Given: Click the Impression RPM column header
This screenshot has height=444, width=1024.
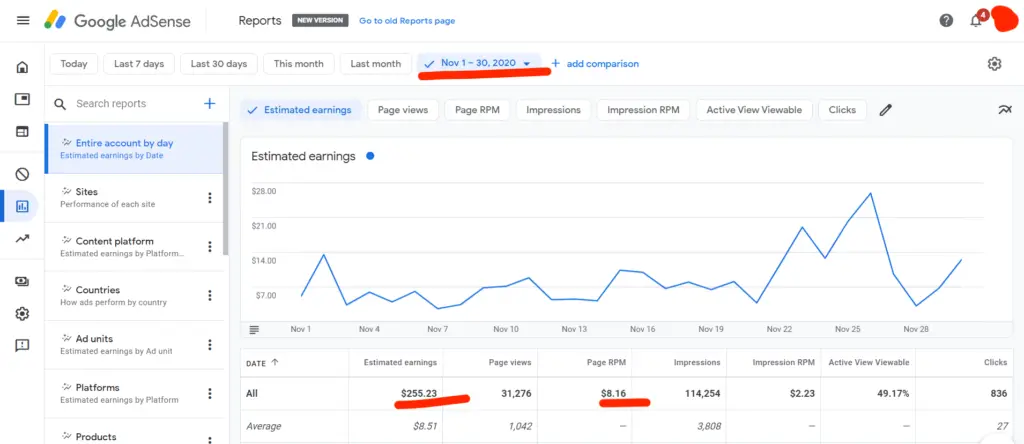Looking at the screenshot, I should (x=784, y=362).
